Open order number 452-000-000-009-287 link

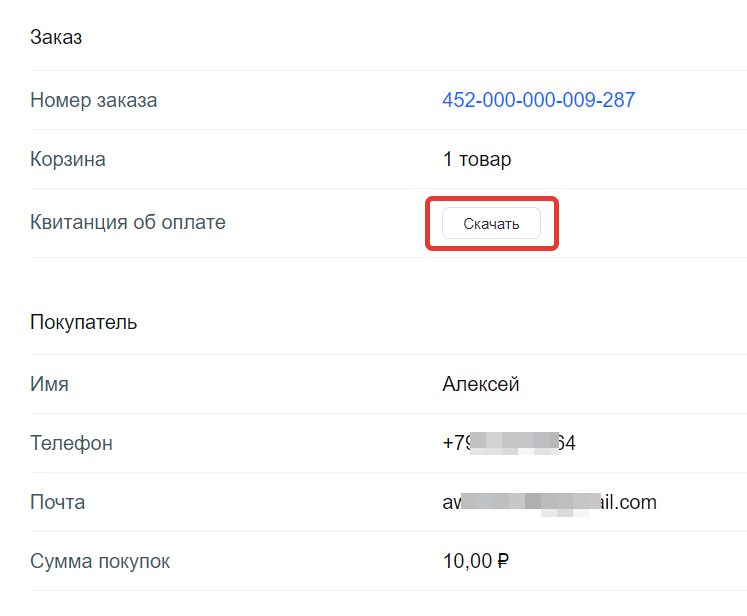[x=538, y=100]
